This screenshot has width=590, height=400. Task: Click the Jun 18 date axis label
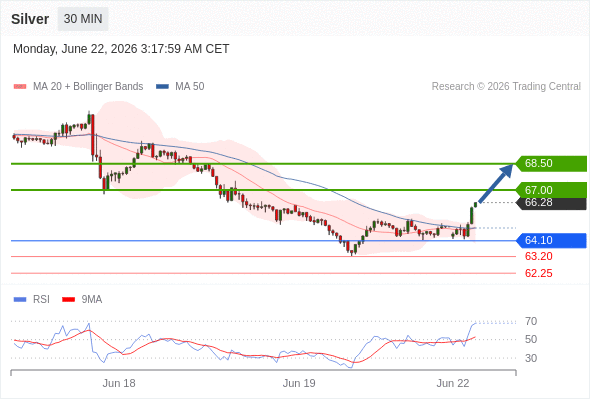119,383
